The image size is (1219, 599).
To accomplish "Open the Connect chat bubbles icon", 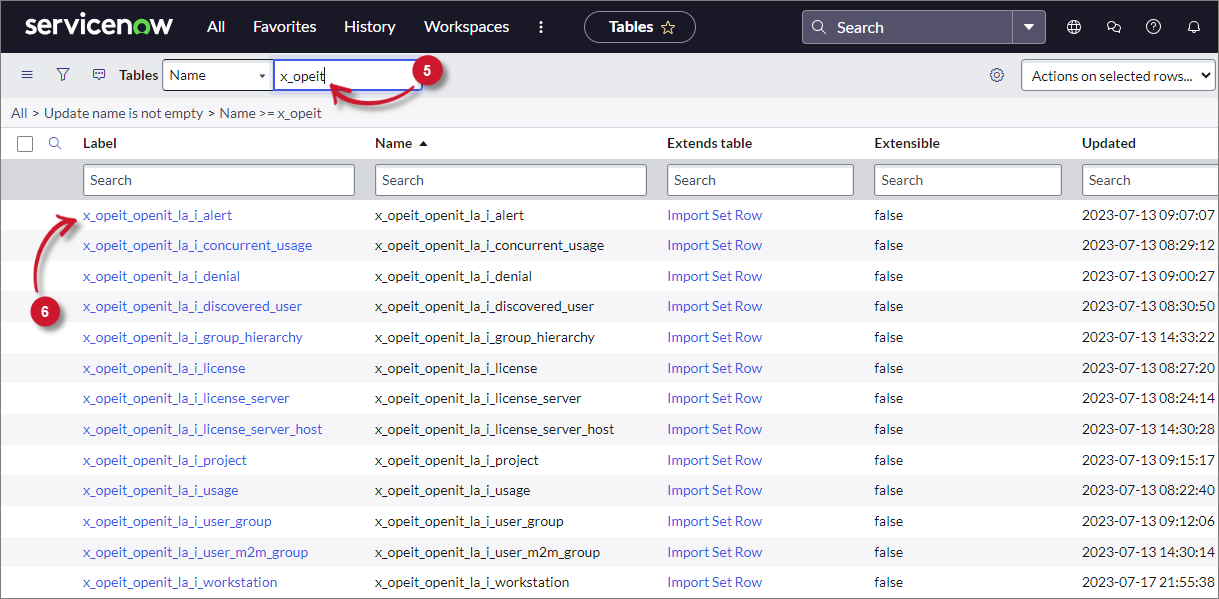I will pyautogui.click(x=1114, y=27).
